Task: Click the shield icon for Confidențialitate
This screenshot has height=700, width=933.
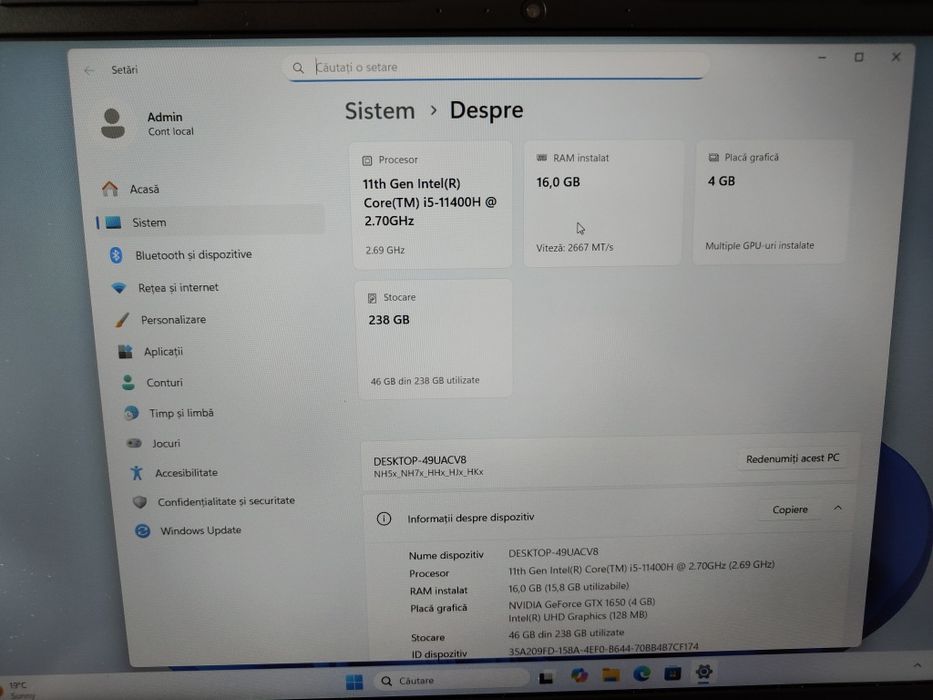Action: (x=140, y=502)
